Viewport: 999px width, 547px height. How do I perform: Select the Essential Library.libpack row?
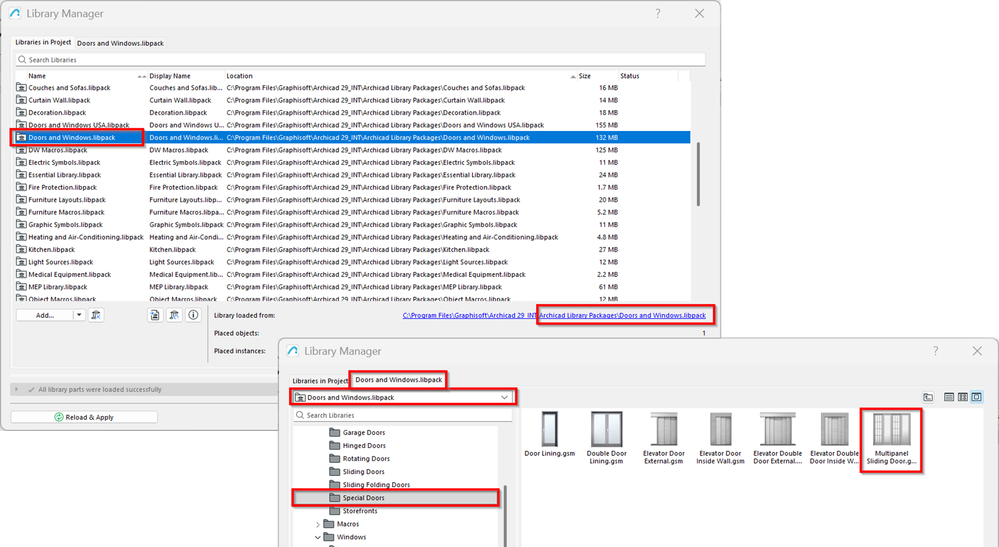click(x=353, y=175)
